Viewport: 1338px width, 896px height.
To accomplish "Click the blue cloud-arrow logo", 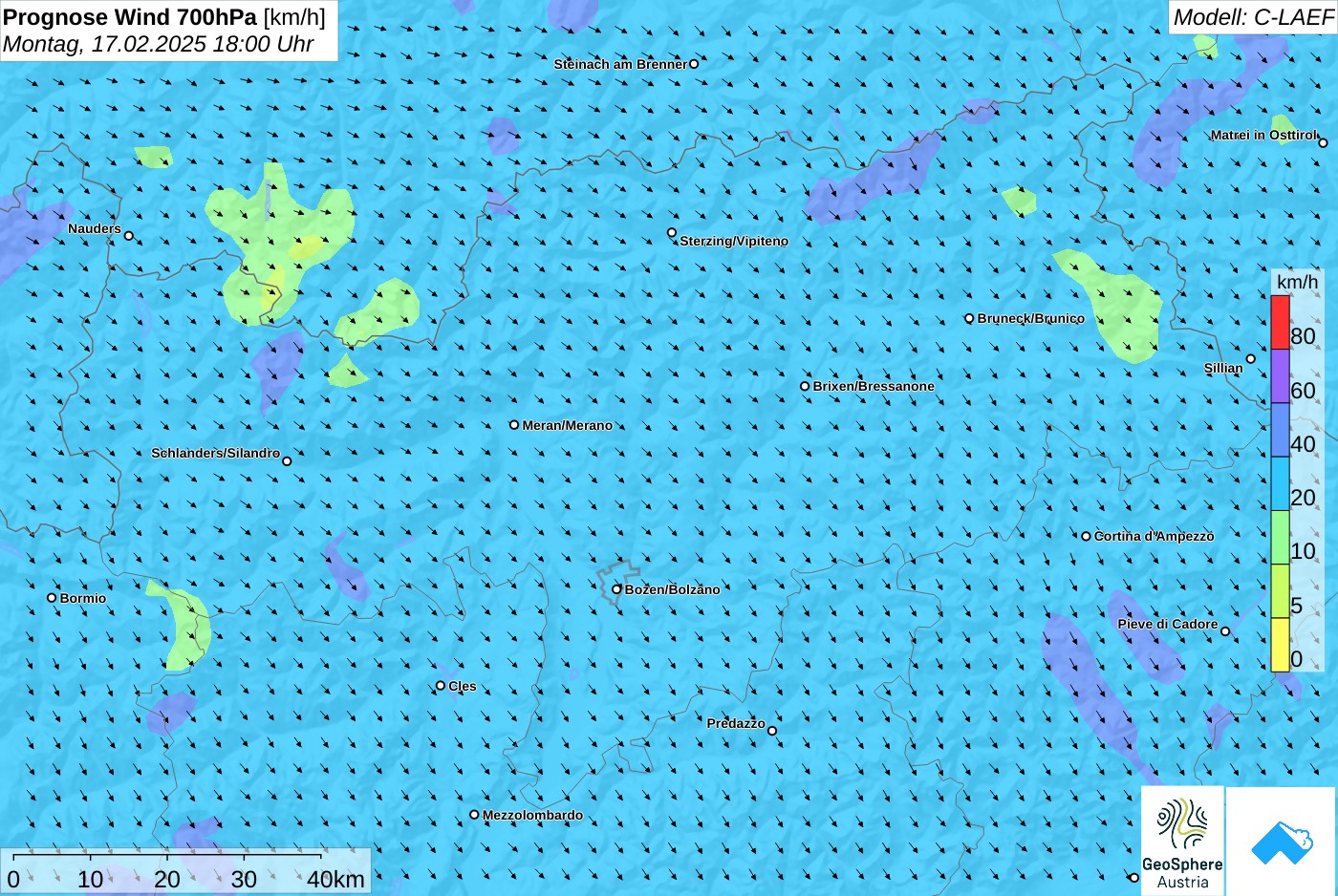I will coord(1282,842).
